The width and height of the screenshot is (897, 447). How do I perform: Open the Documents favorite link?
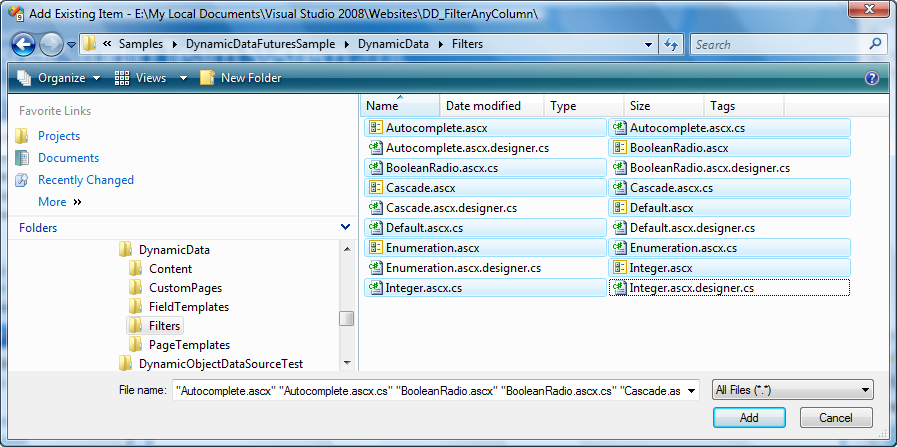[69, 158]
